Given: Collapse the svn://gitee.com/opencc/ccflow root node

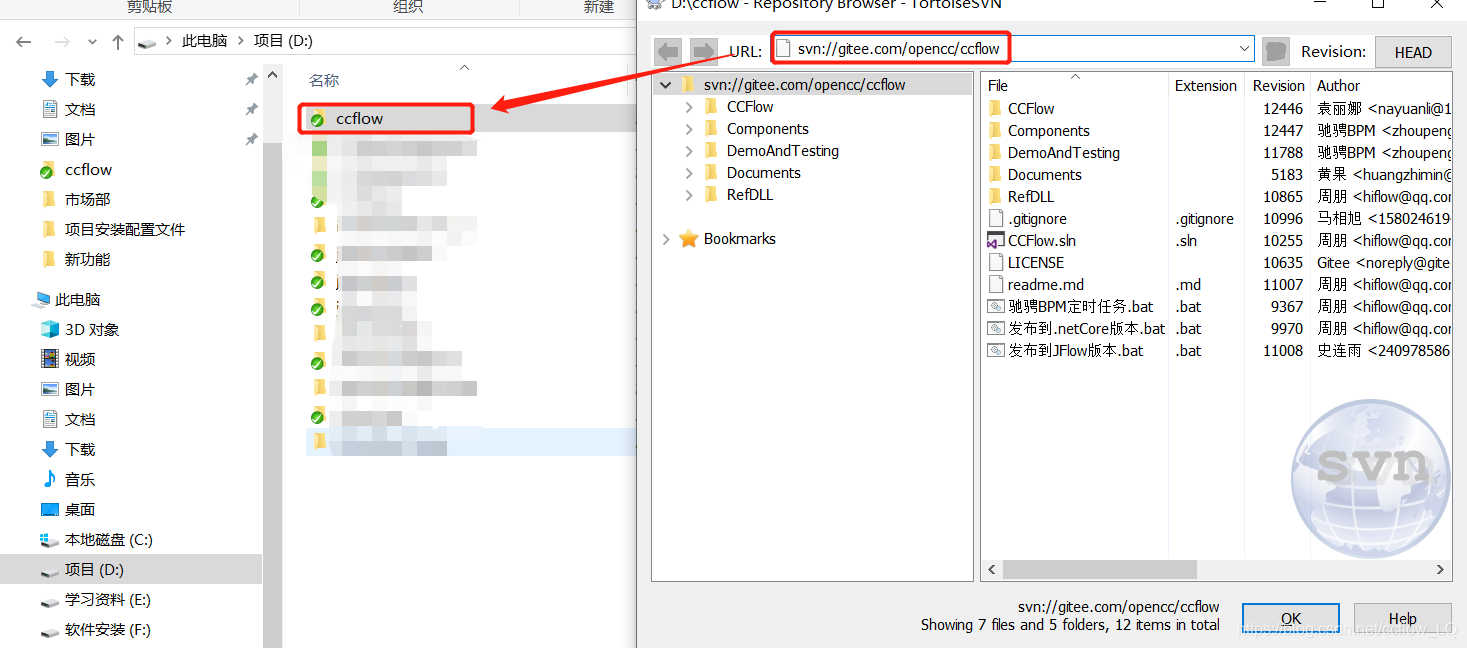Looking at the screenshot, I should click(665, 85).
